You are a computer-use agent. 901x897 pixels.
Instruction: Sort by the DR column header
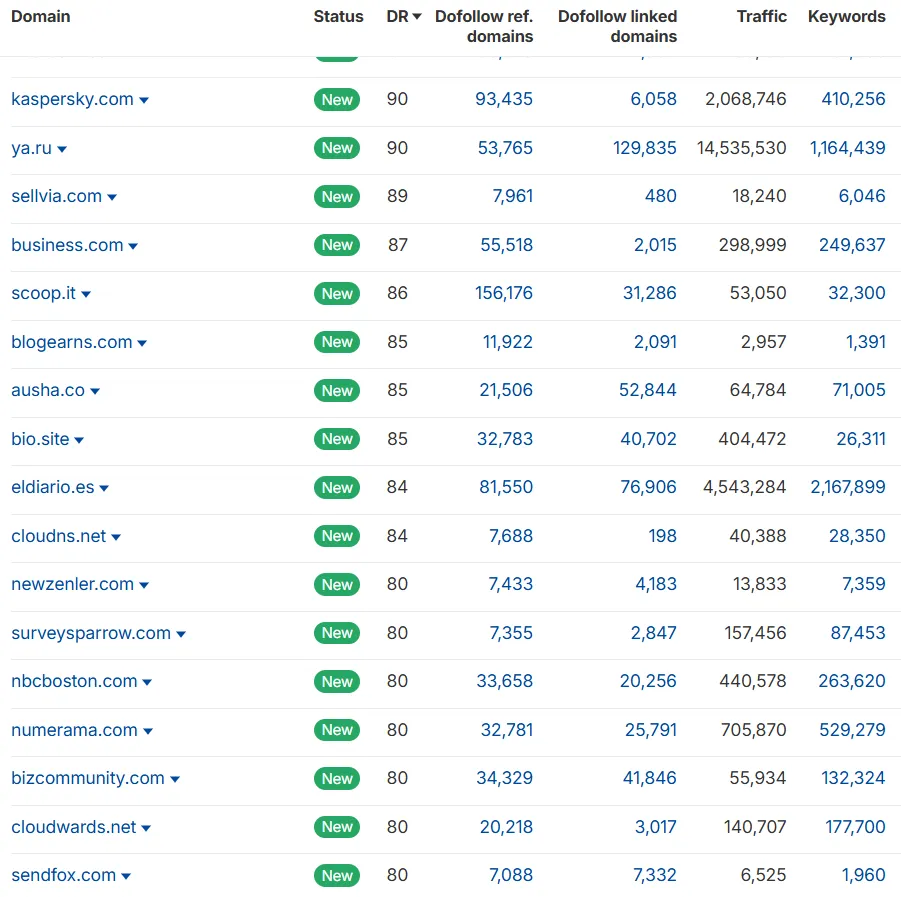403,17
